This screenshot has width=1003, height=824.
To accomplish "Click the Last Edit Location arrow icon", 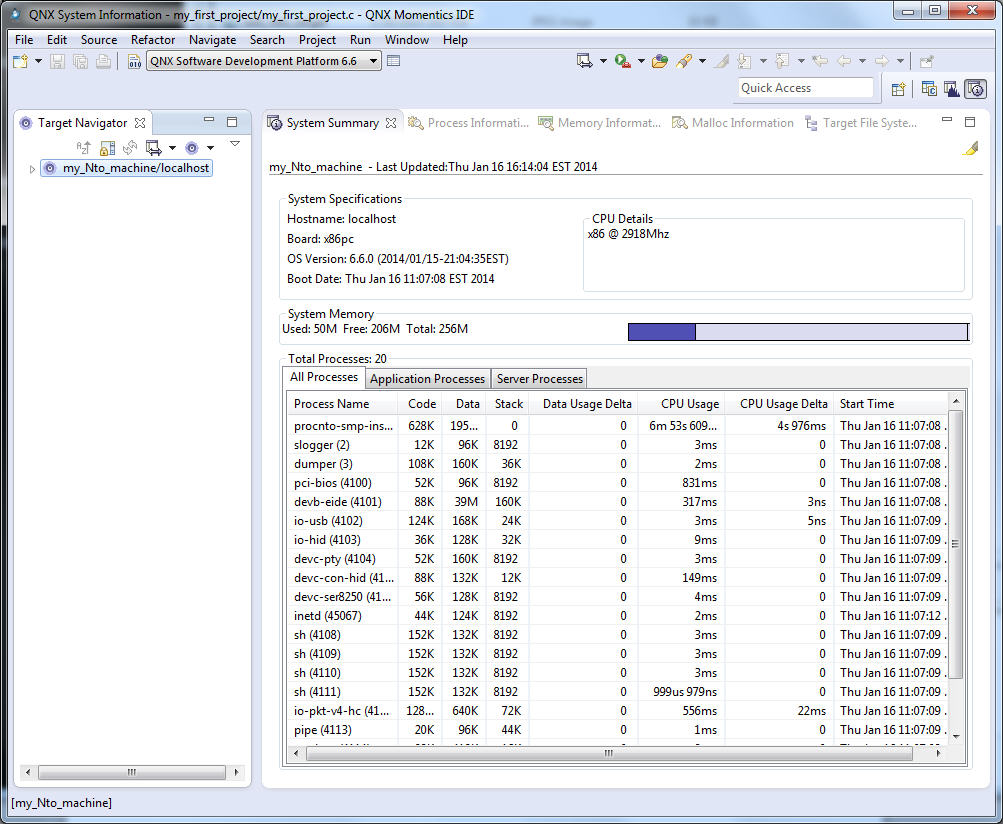I will (x=819, y=61).
